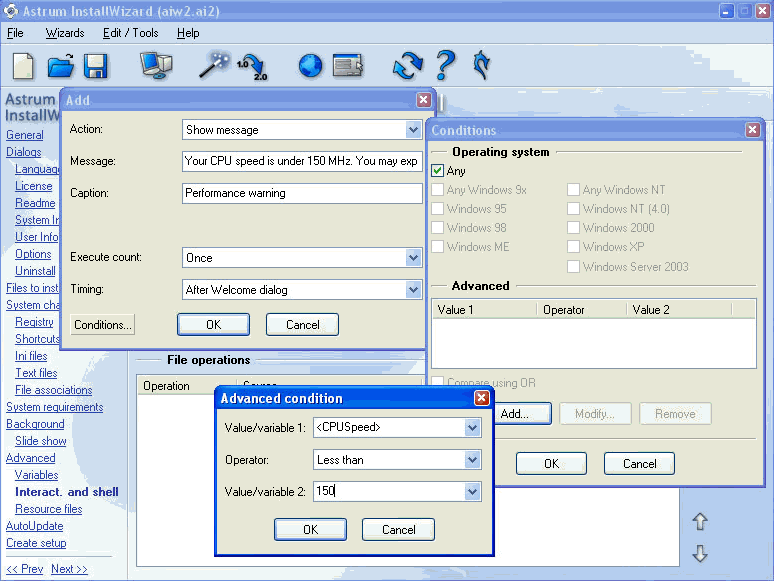Image resolution: width=774 pixels, height=581 pixels.
Task: Click Conditions... button in Add dialog
Action: pyautogui.click(x=103, y=325)
